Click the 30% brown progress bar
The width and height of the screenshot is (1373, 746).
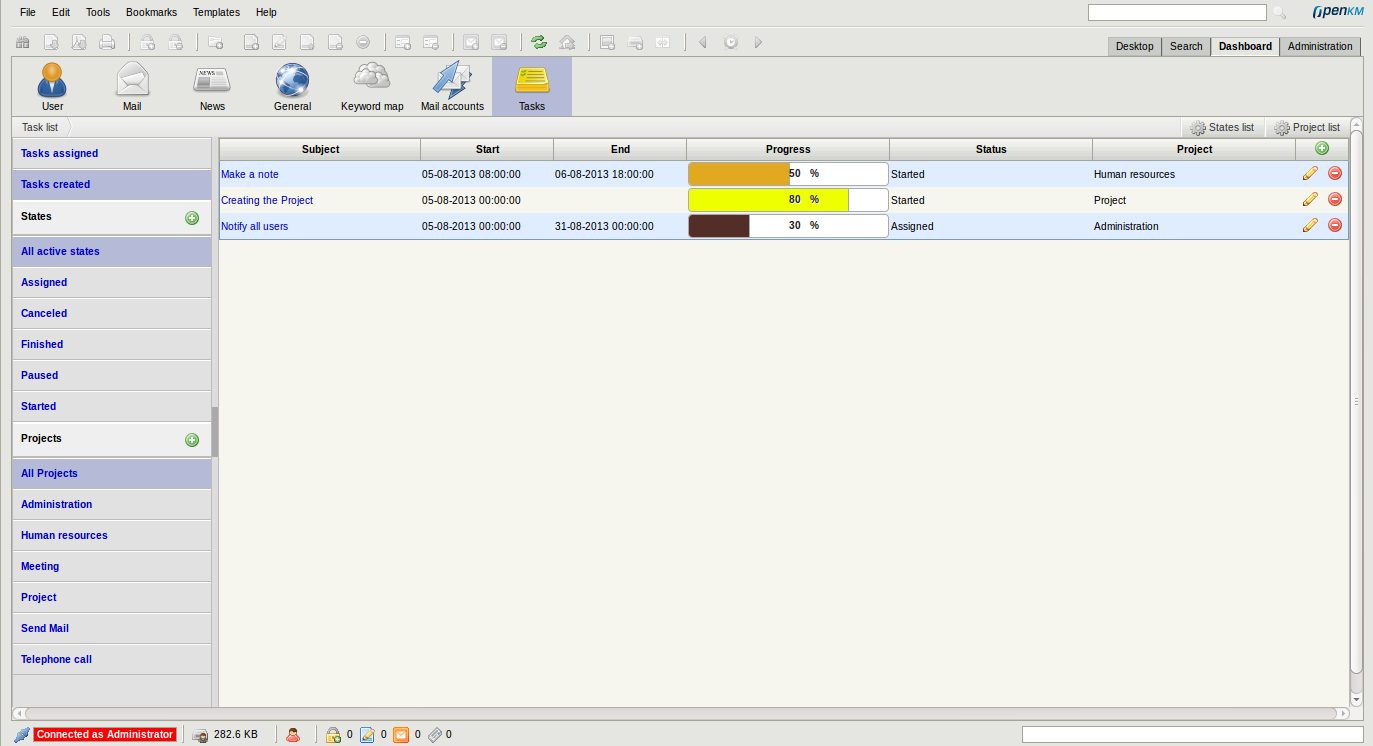click(788, 226)
